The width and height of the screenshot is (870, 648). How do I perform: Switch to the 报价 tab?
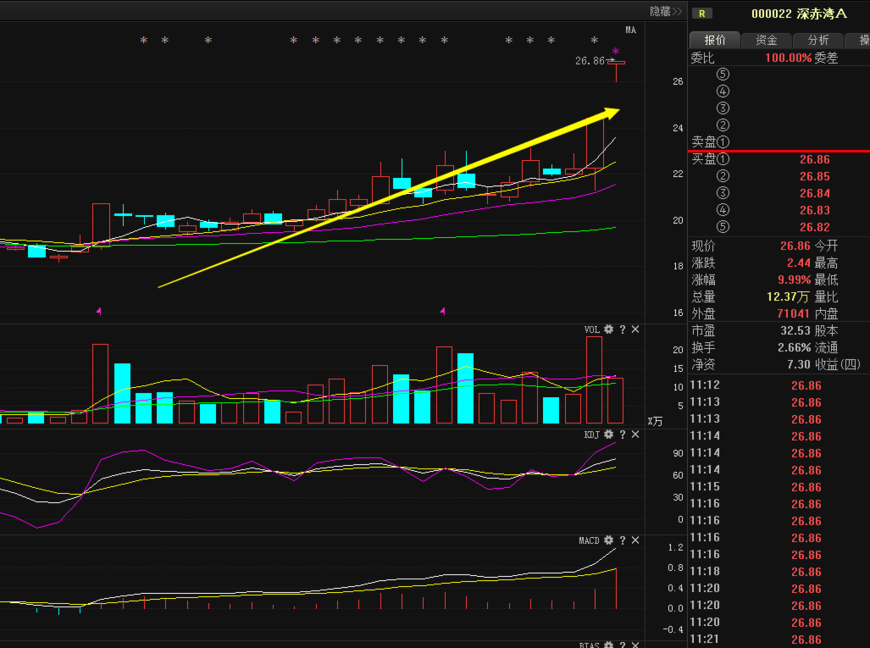pyautogui.click(x=715, y=40)
